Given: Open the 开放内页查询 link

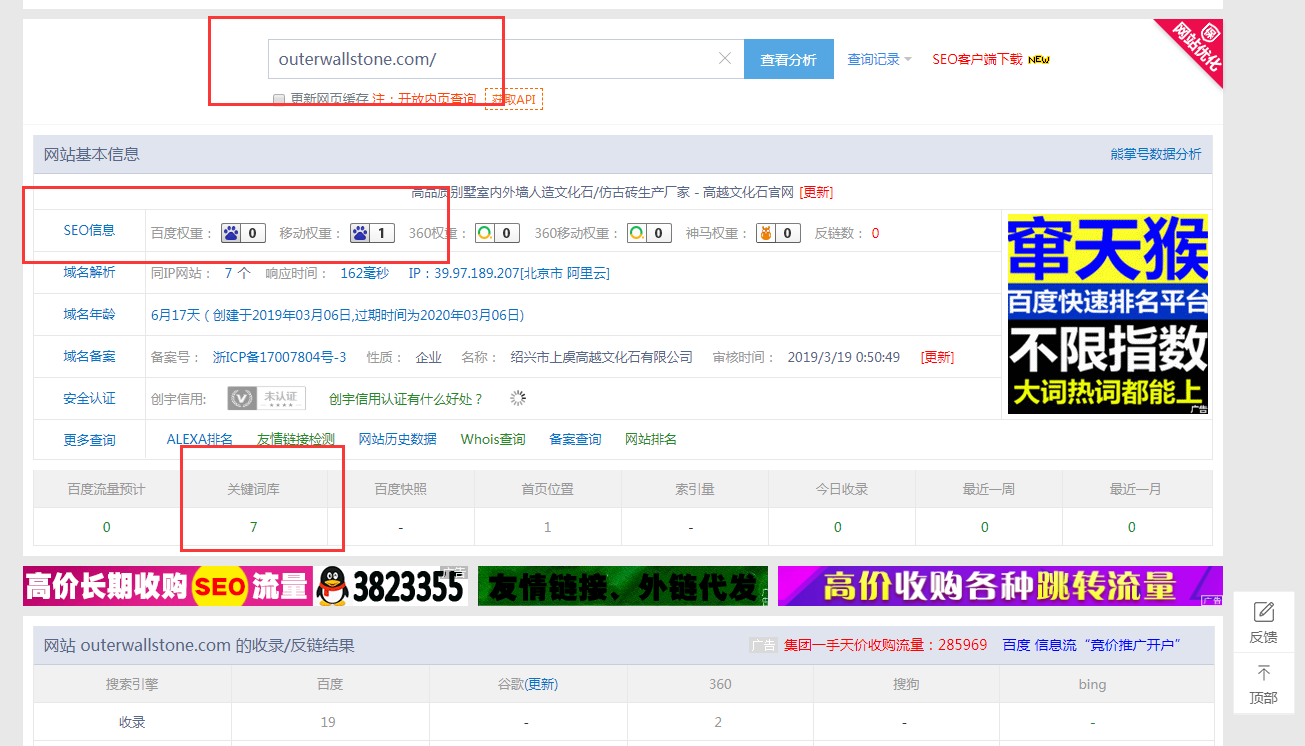Looking at the screenshot, I should [x=437, y=99].
